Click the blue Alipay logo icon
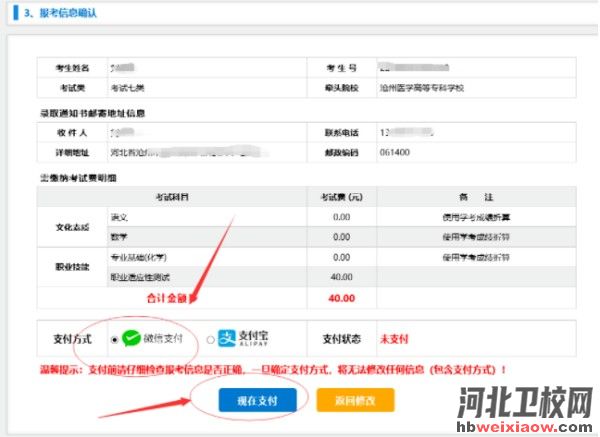The image size is (600, 437). coord(227,339)
